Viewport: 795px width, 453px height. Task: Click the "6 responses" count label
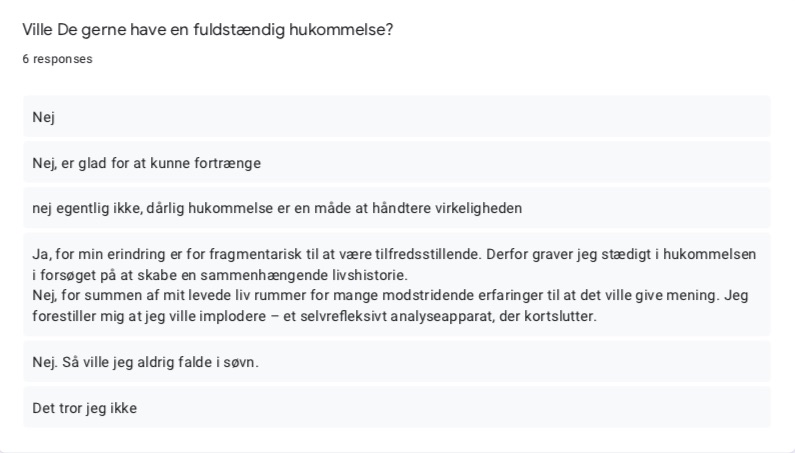click(57, 59)
